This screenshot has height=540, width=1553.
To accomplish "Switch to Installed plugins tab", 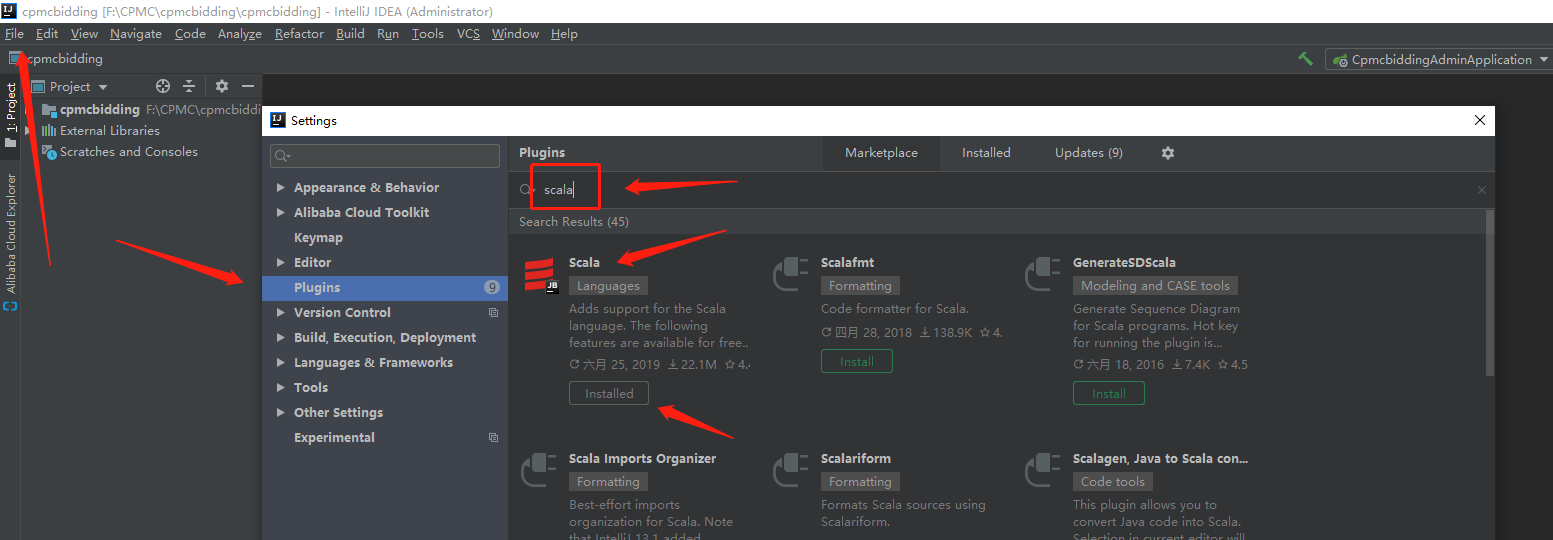I will 986,153.
